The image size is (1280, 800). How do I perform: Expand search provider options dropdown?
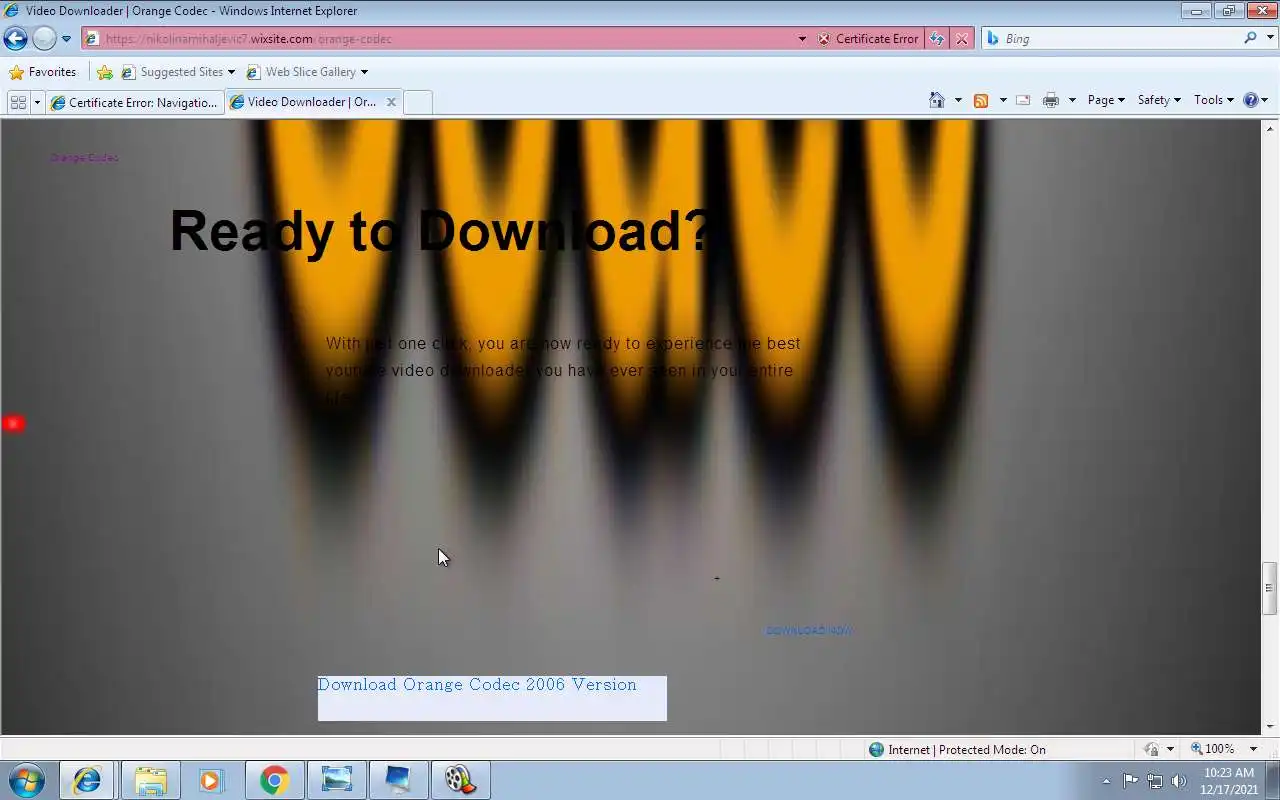1269,38
